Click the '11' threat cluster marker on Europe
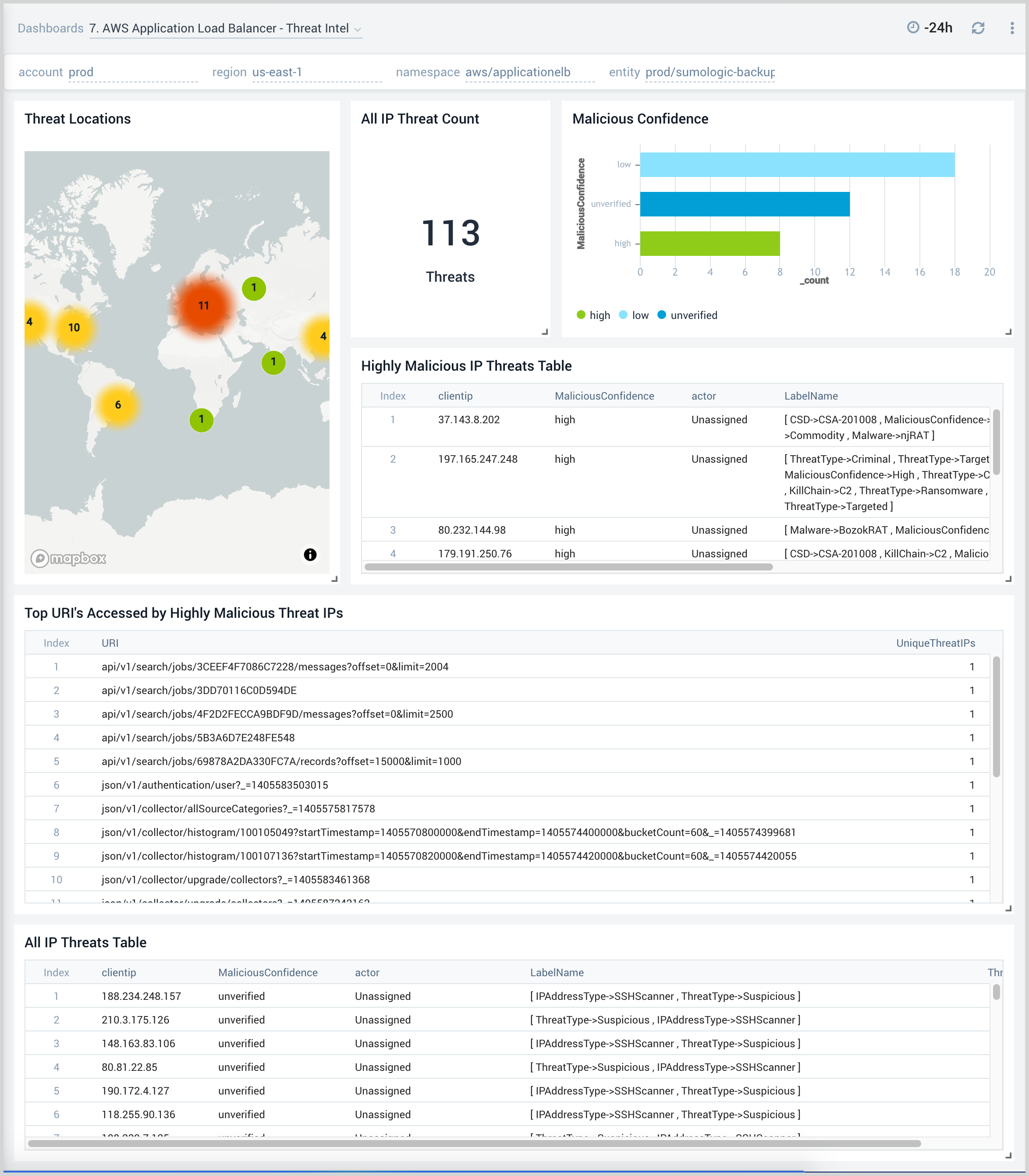The image size is (1029, 1176). tap(204, 306)
